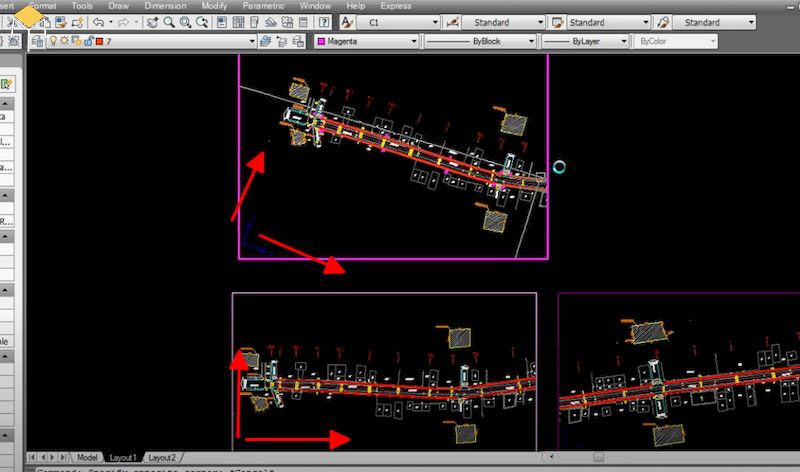Jump to first layout tab arrow

tap(32, 457)
